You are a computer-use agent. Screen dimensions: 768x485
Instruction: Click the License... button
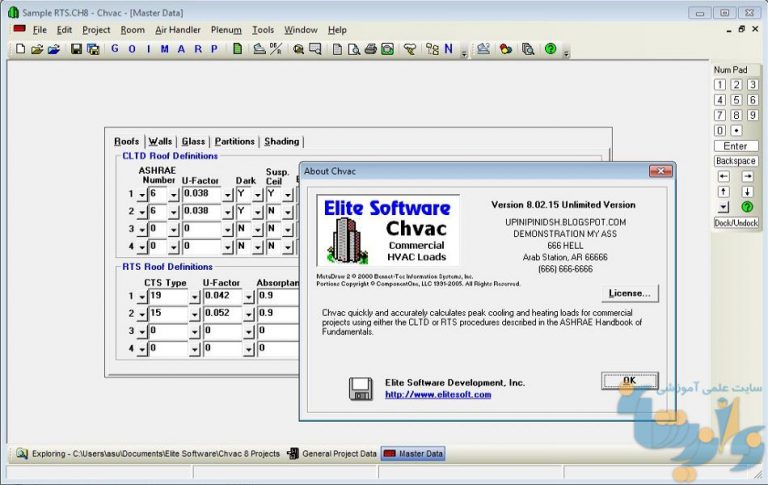tap(630, 293)
